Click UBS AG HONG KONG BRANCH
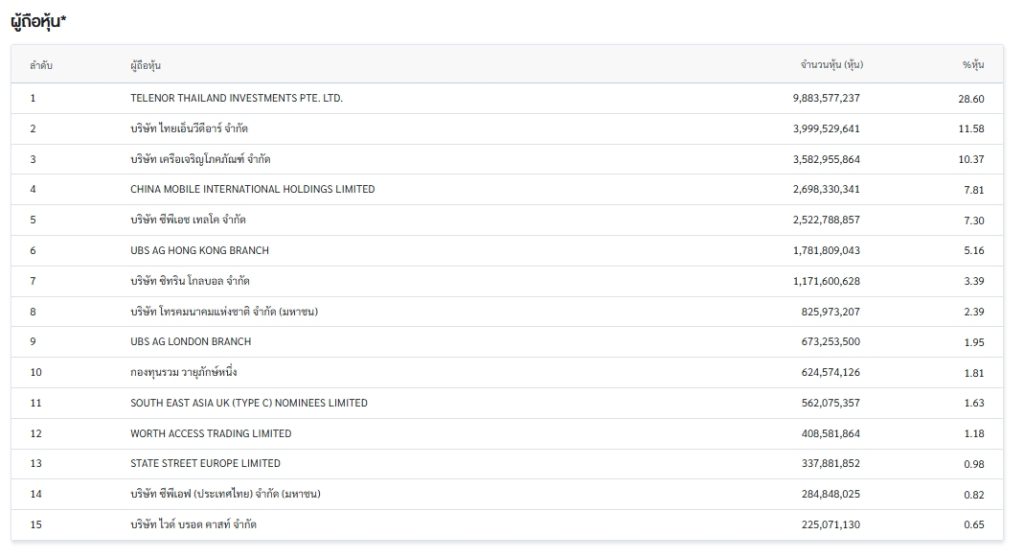1024x558 pixels. coord(199,250)
